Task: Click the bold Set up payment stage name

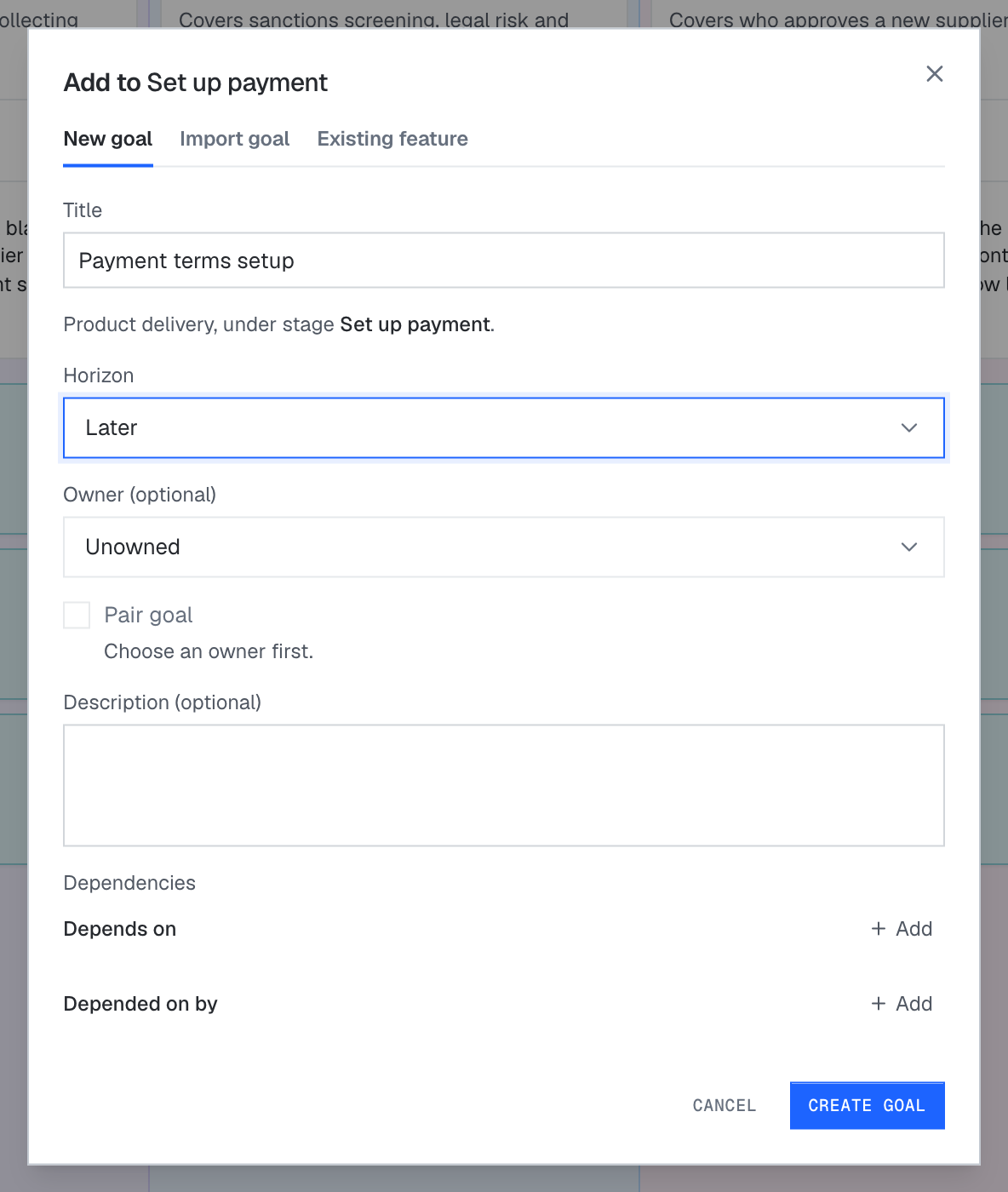Action: click(x=415, y=324)
